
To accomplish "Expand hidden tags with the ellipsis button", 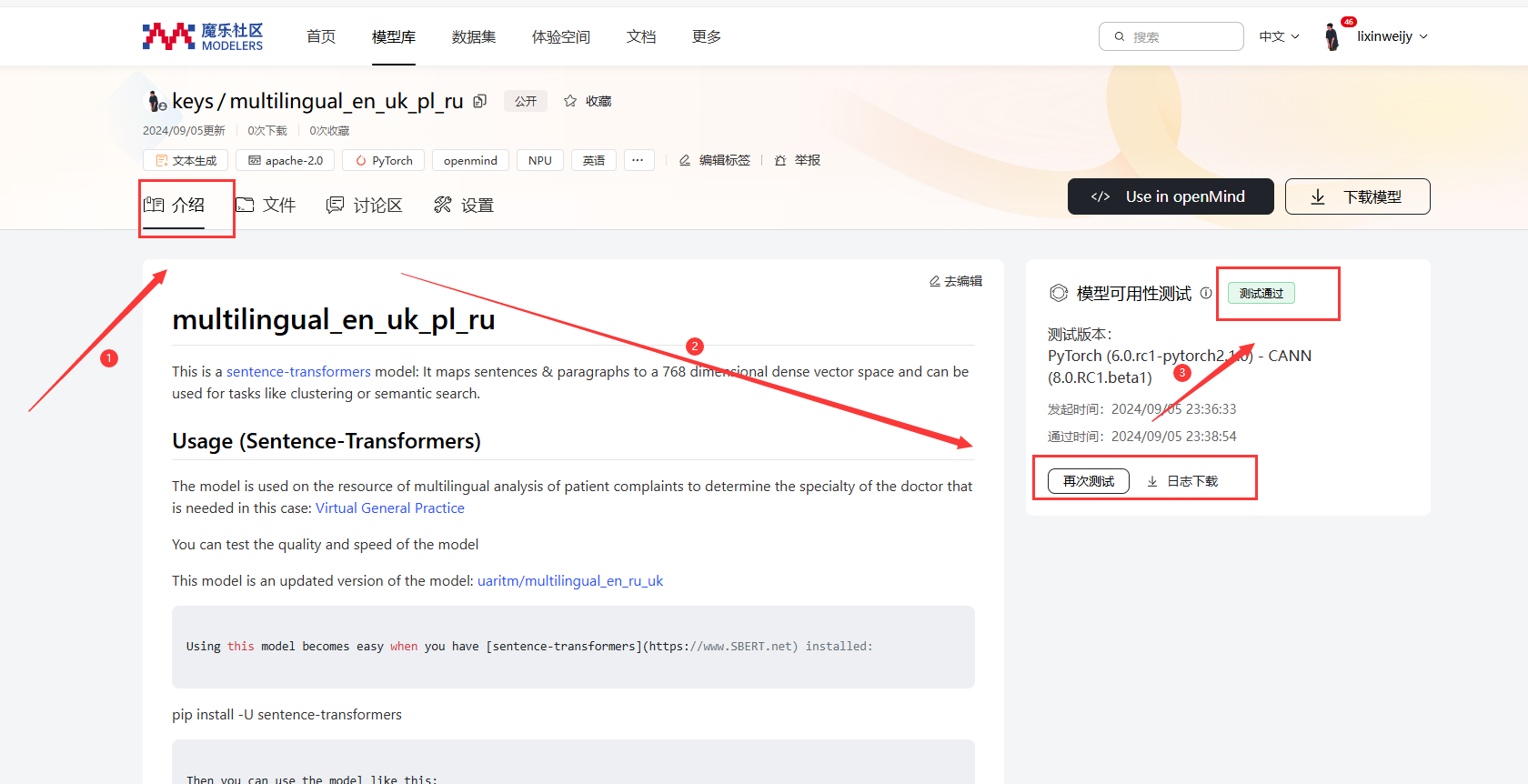I will point(638,160).
